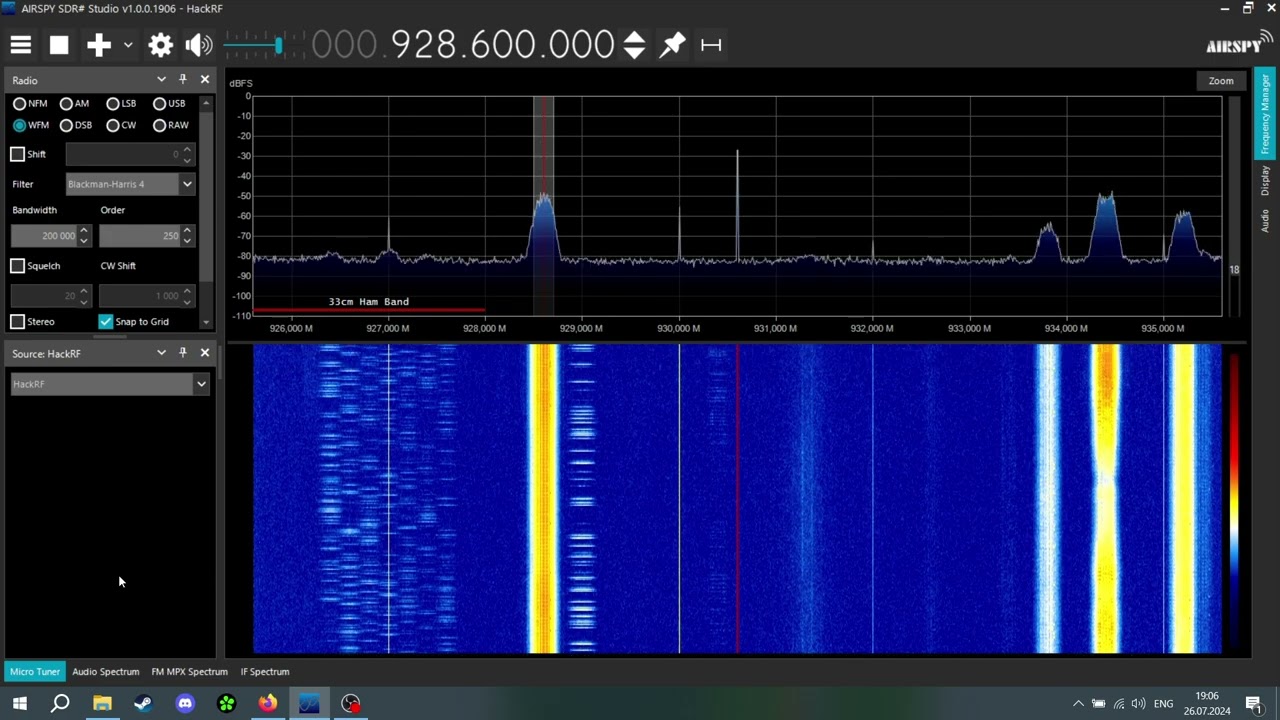Stop the radio with the square button
This screenshot has width=1280, height=720.
(59, 45)
